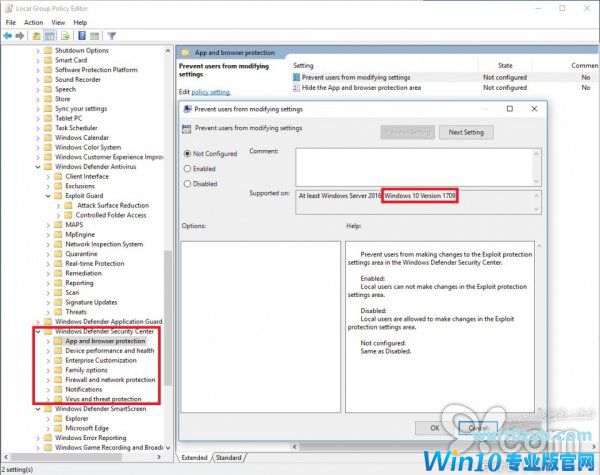
Task: Click the Next Setting button
Action: (x=466, y=132)
